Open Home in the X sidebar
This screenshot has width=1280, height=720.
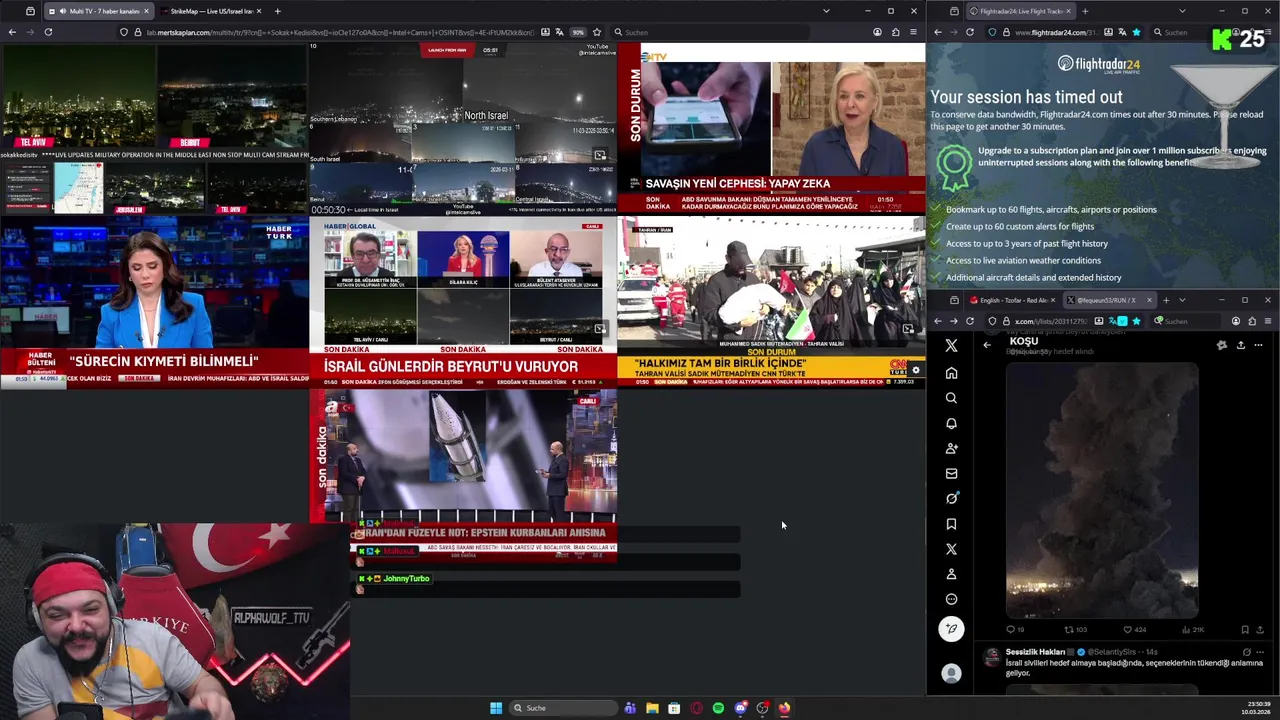(951, 373)
